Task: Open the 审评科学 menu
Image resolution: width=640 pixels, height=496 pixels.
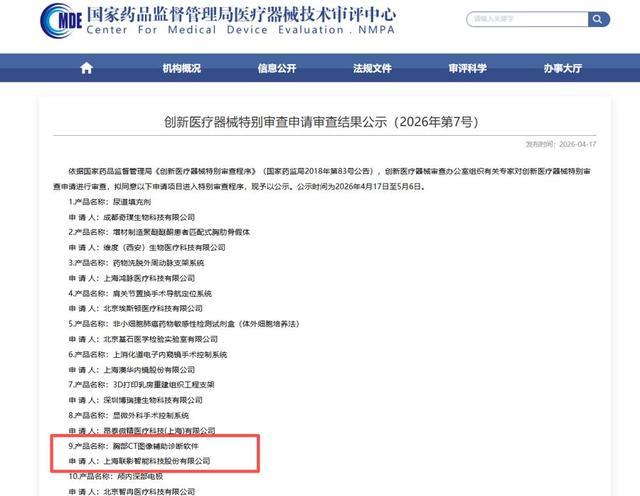Action: pyautogui.click(x=467, y=68)
